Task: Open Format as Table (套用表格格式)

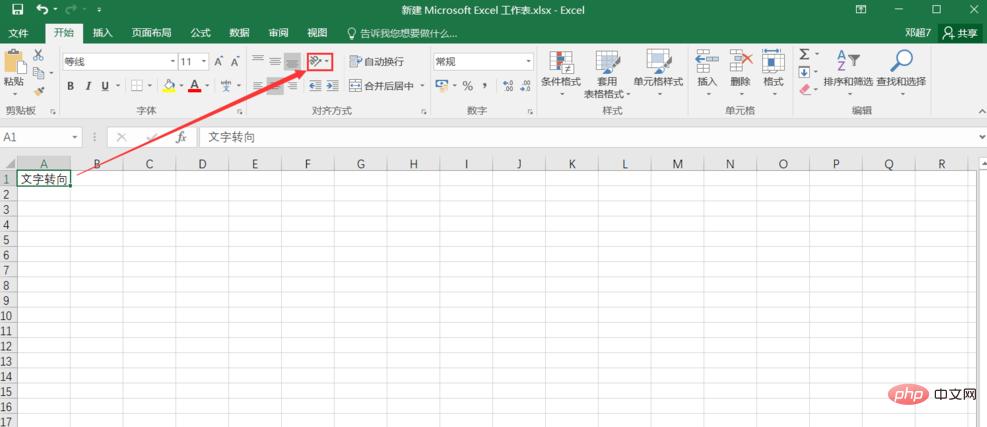Action: [607, 74]
